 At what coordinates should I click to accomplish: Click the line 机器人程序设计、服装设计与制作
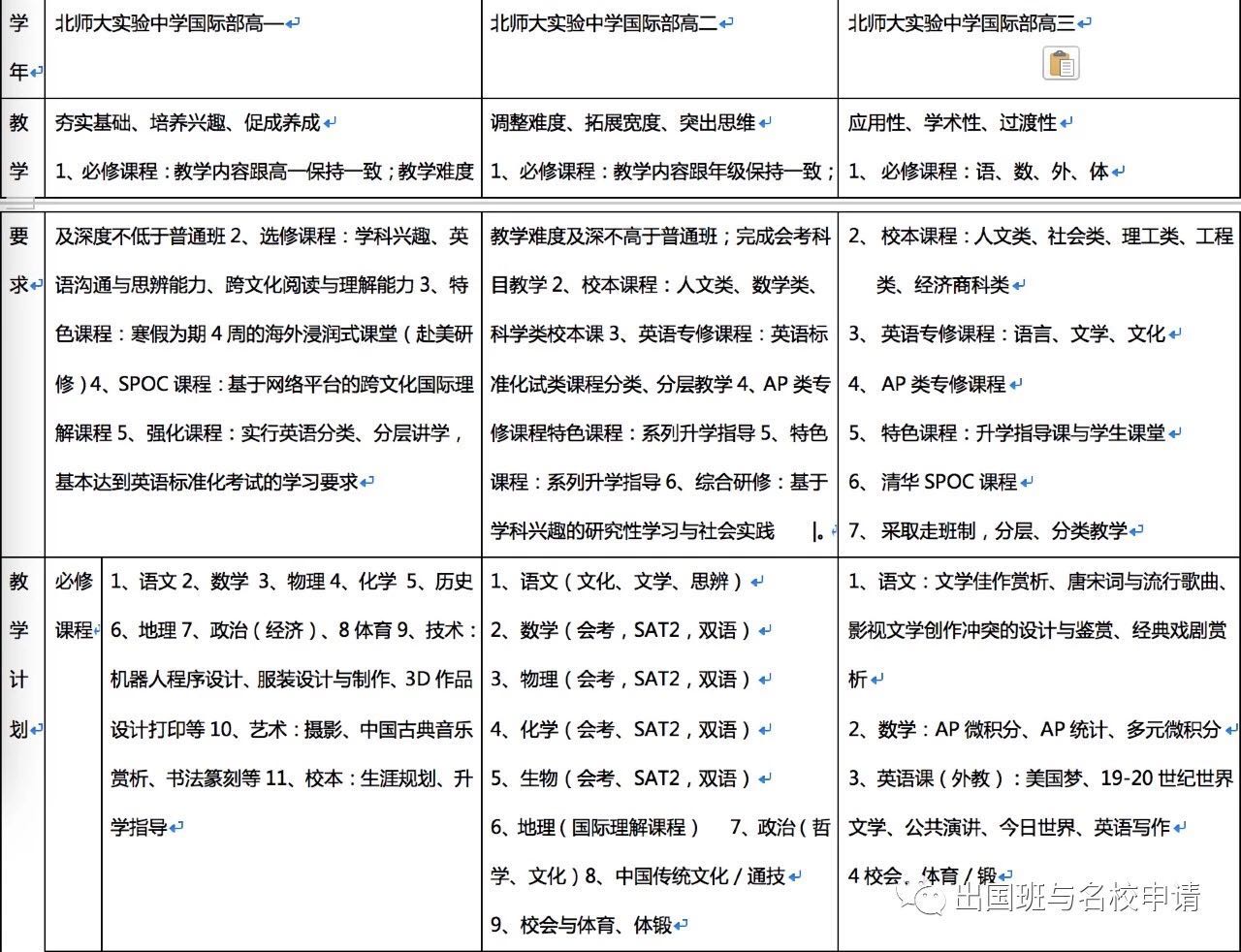pos(292,680)
